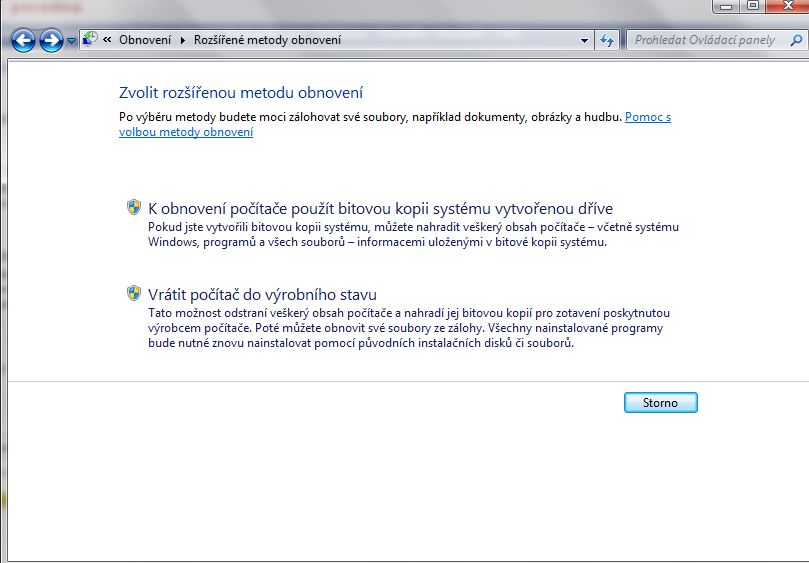Open the recent pages dropdown arrow
809x563 pixels.
point(72,41)
